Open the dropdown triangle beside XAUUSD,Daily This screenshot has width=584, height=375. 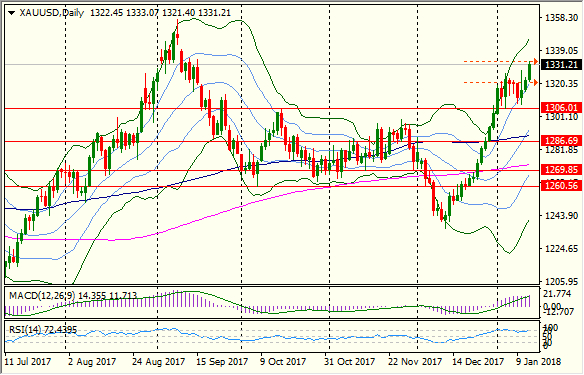pos(12,13)
